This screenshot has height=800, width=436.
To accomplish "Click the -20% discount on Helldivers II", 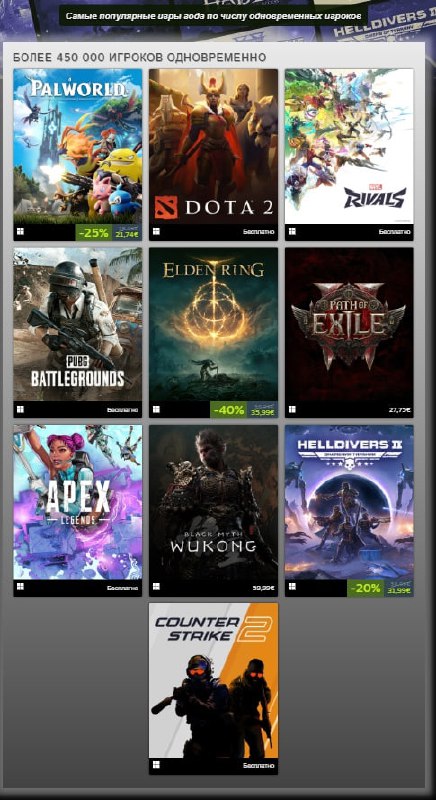I will click(366, 588).
